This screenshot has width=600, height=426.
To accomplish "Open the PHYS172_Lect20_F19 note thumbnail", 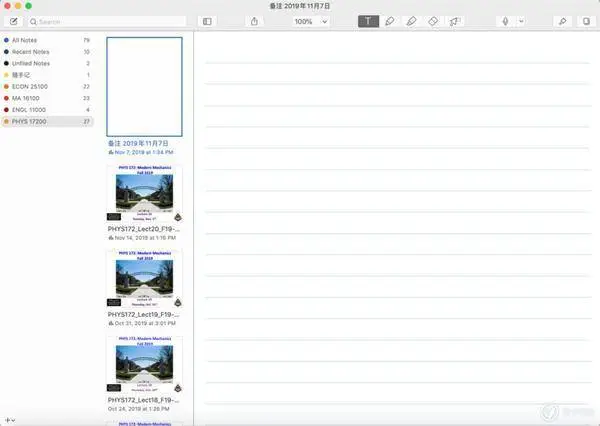I will [x=144, y=193].
